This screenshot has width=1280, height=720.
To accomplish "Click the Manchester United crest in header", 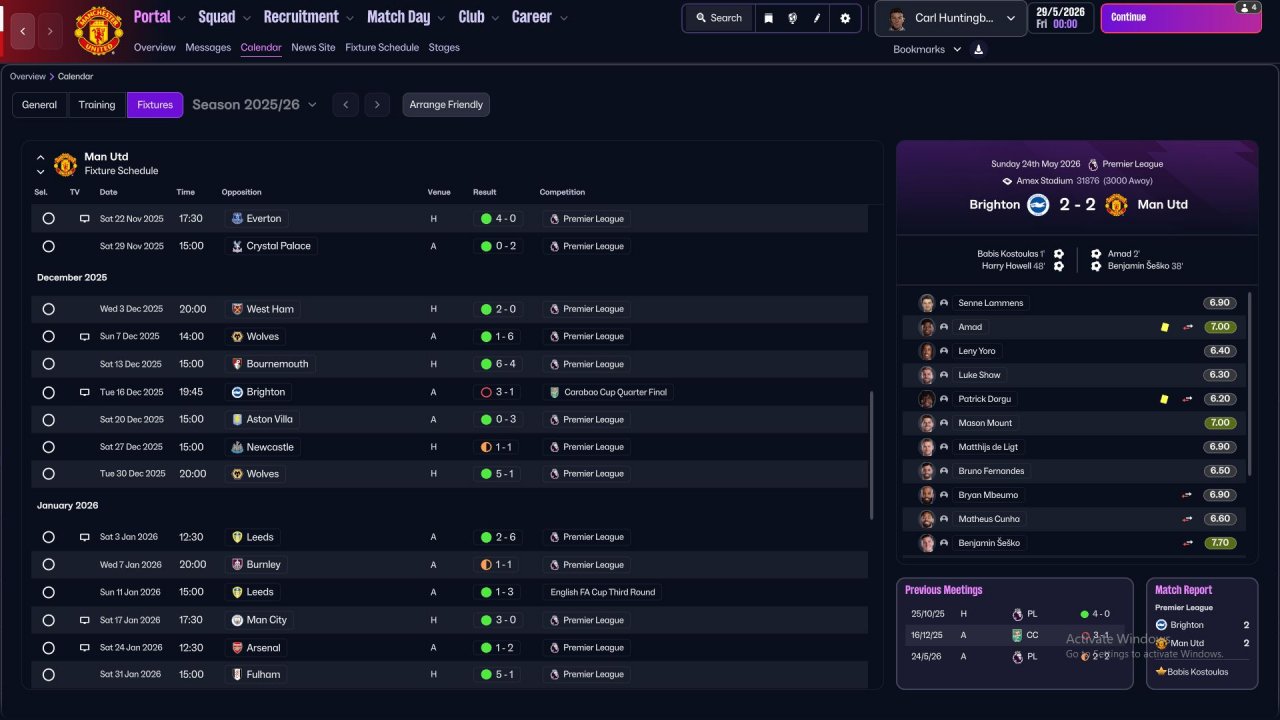I will click(98, 31).
